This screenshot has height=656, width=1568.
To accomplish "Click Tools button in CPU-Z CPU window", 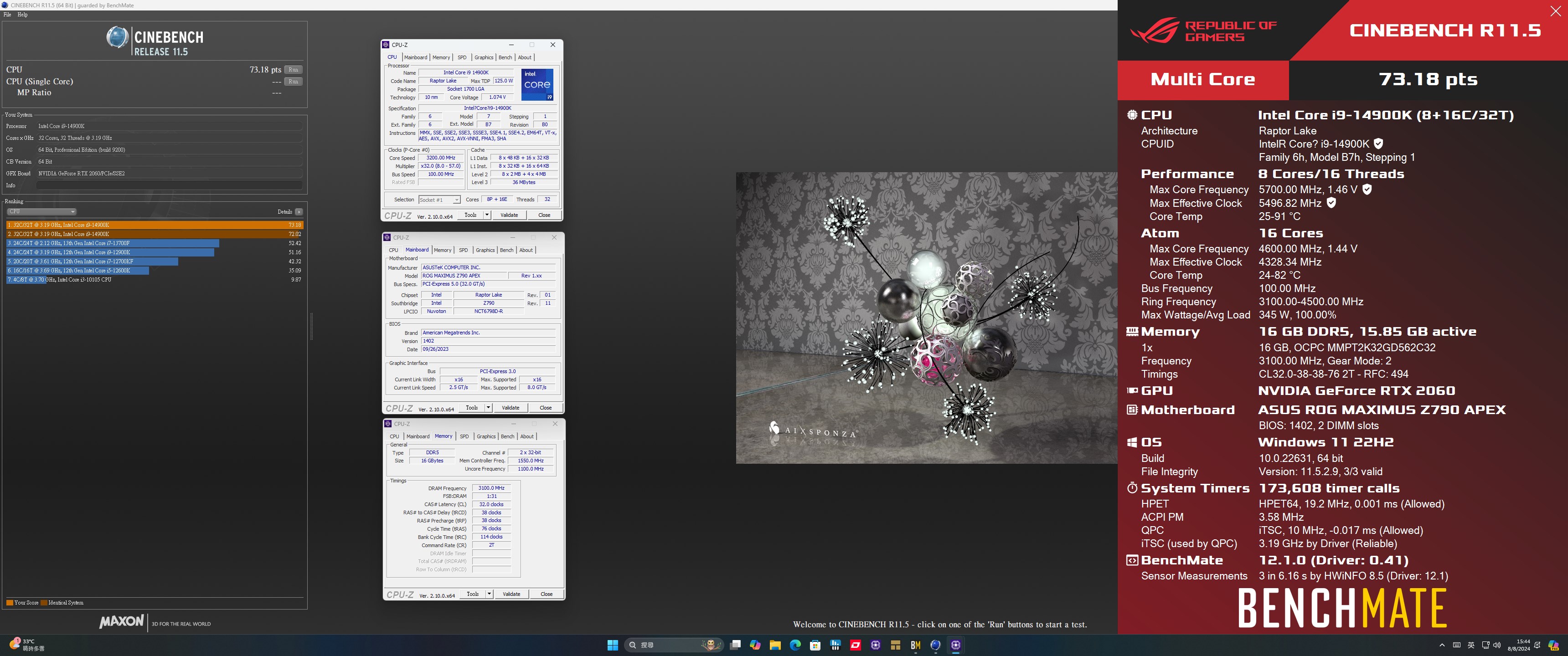I will point(470,215).
